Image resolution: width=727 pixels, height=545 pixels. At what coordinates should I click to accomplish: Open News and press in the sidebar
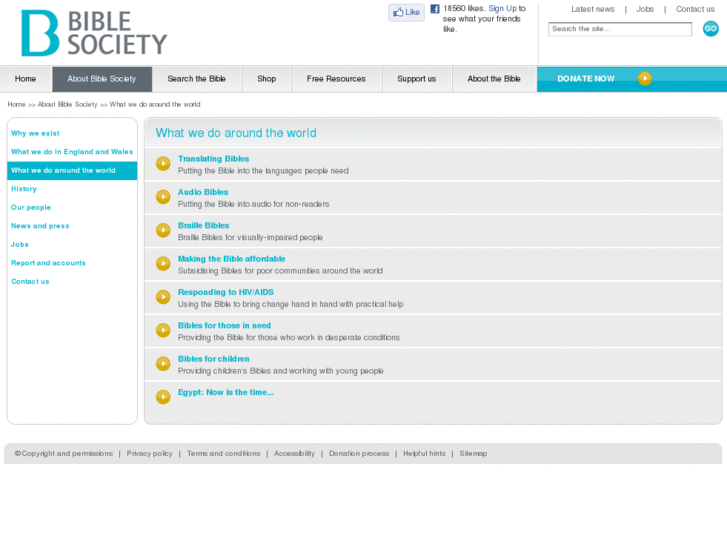point(40,226)
